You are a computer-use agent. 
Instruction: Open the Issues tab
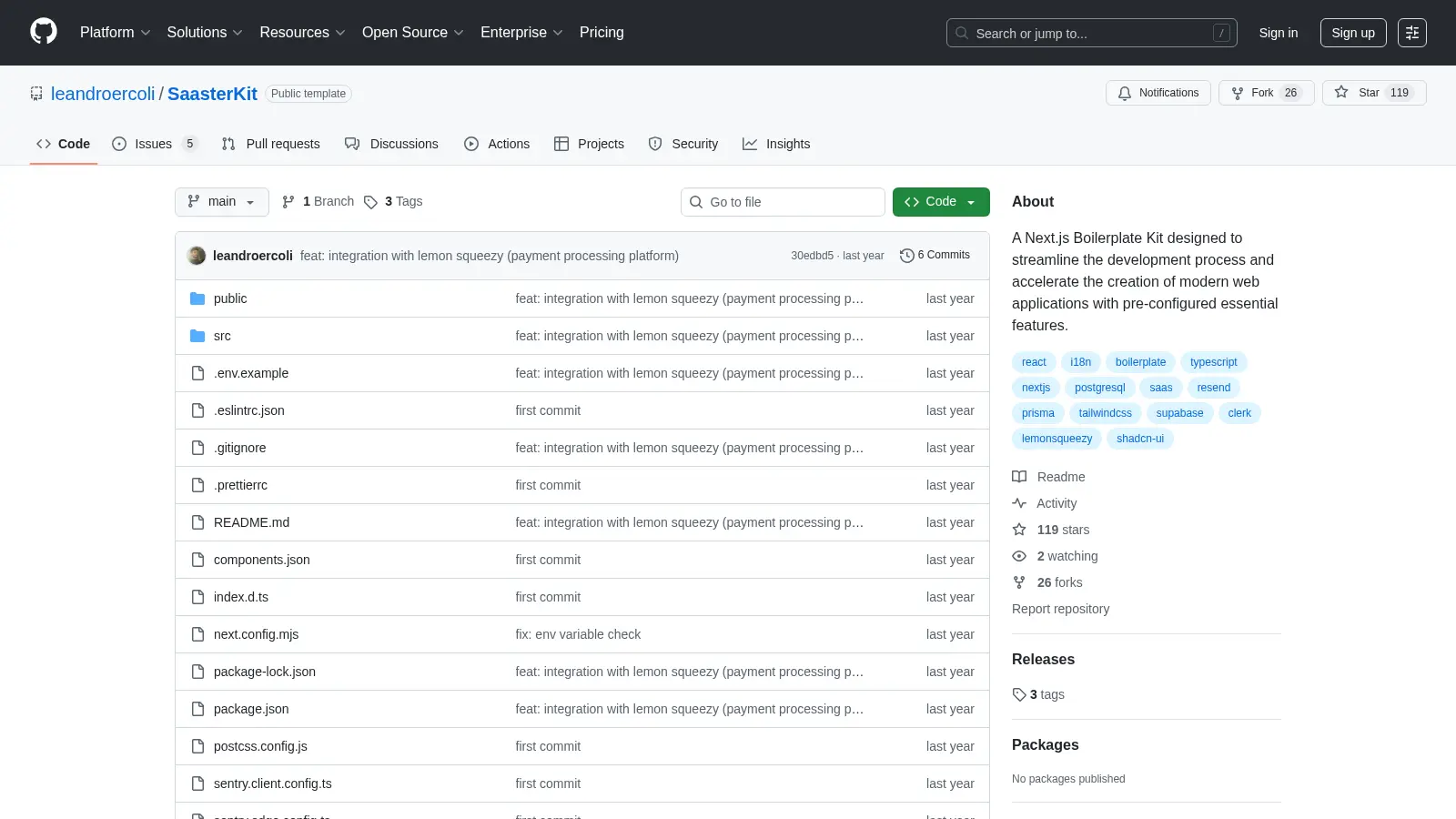click(155, 144)
